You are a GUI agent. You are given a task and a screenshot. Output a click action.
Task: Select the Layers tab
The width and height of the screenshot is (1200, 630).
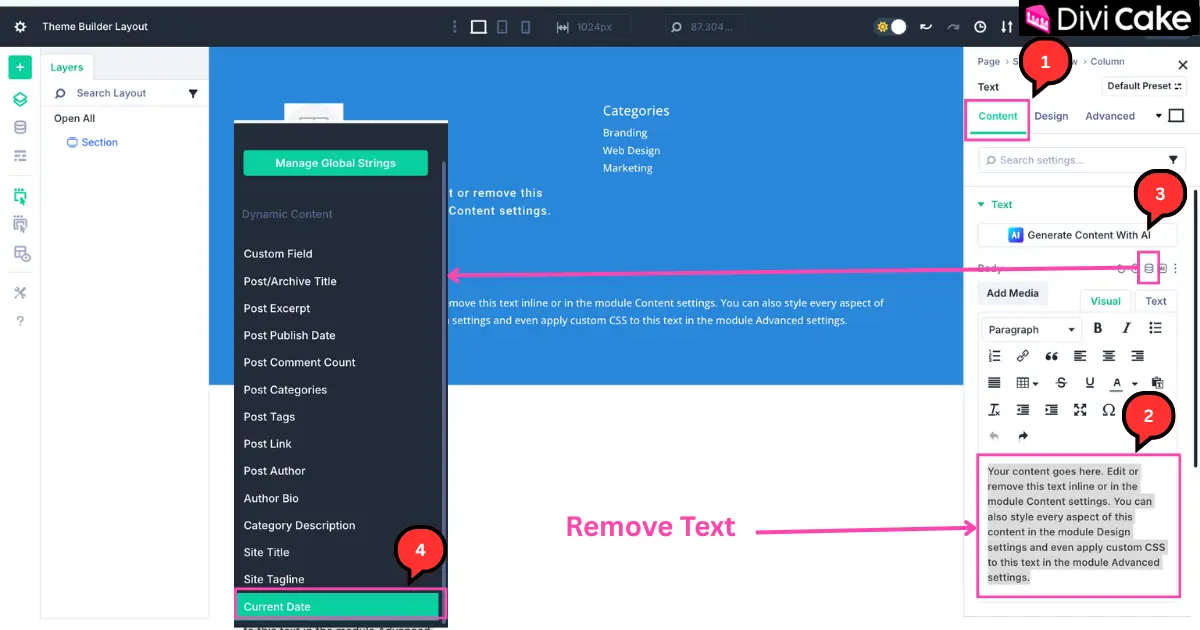[67, 67]
